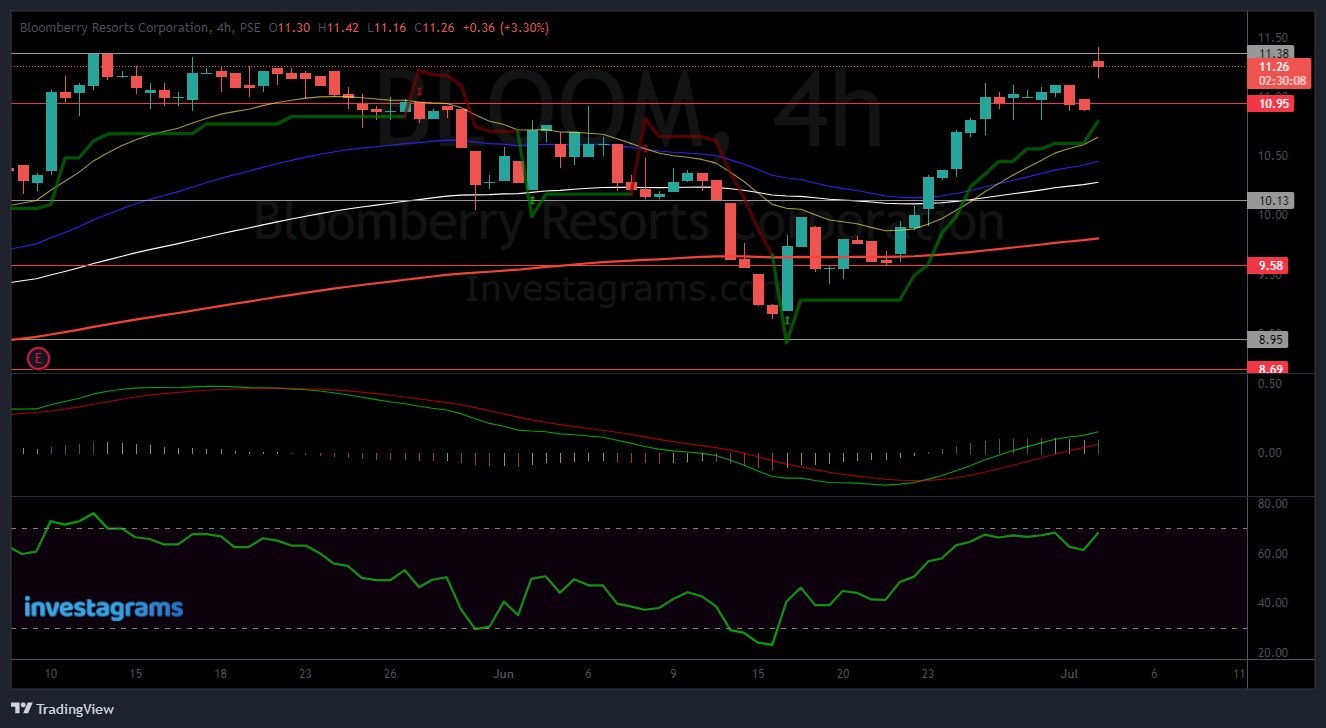Click the dashed overbought level line at 70

coord(600,528)
